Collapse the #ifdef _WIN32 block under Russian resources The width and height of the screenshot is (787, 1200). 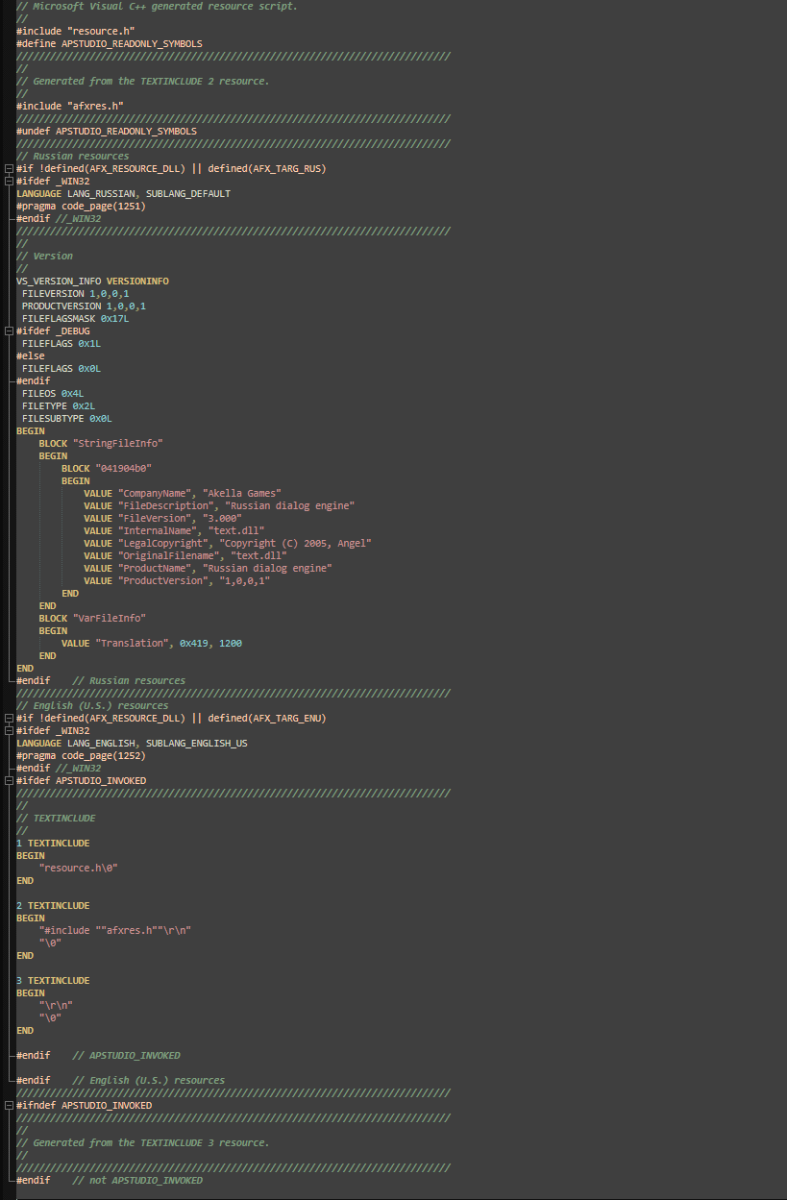coord(9,181)
